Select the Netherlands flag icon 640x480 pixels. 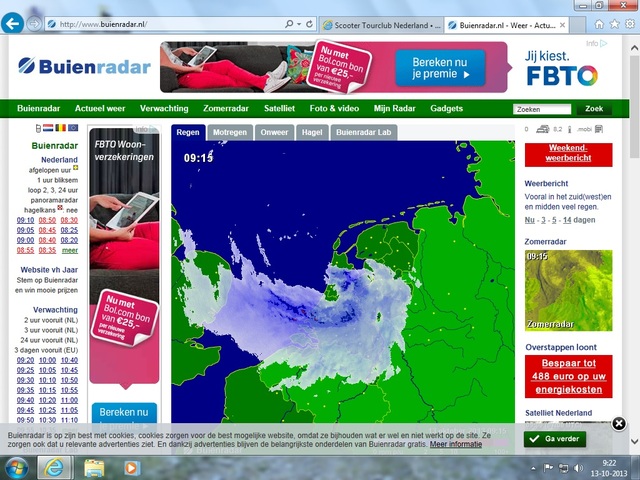(49, 128)
